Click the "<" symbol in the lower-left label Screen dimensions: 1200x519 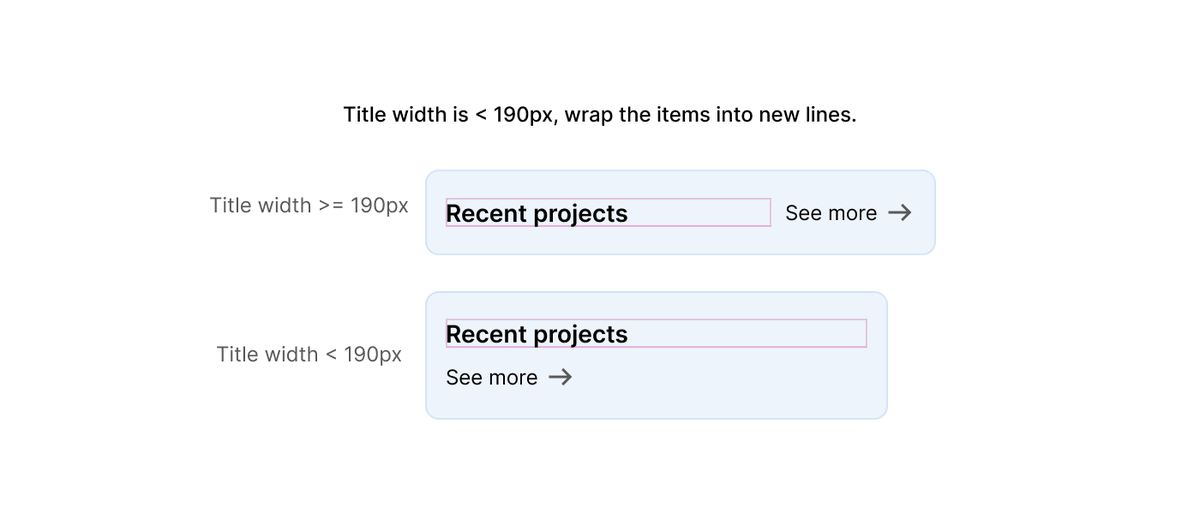pyautogui.click(x=330, y=355)
